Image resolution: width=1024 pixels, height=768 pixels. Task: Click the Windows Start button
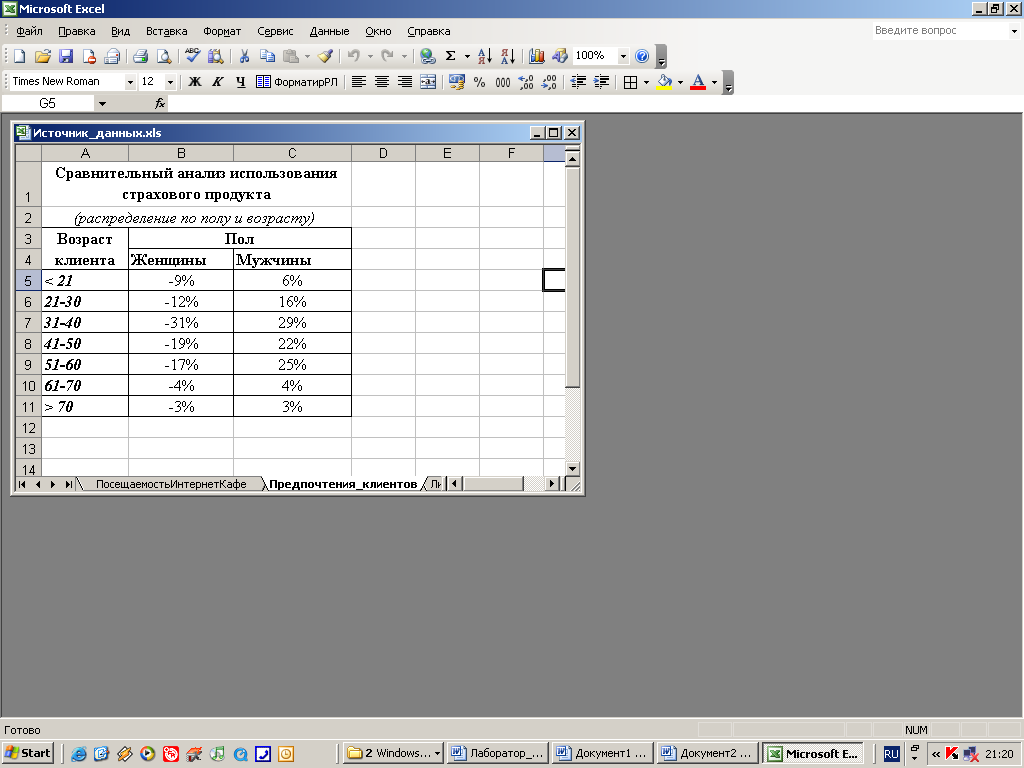point(28,753)
